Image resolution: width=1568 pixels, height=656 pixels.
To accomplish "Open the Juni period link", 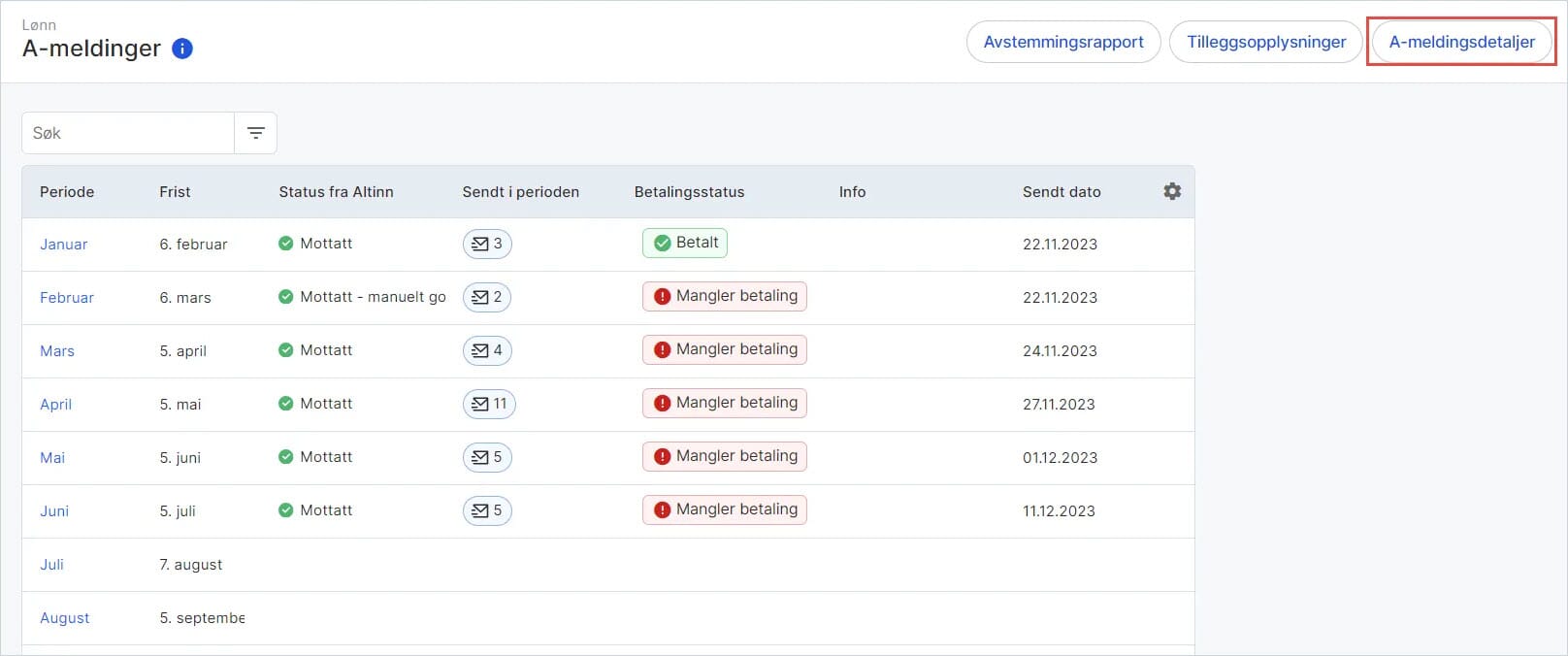I will (x=54, y=511).
